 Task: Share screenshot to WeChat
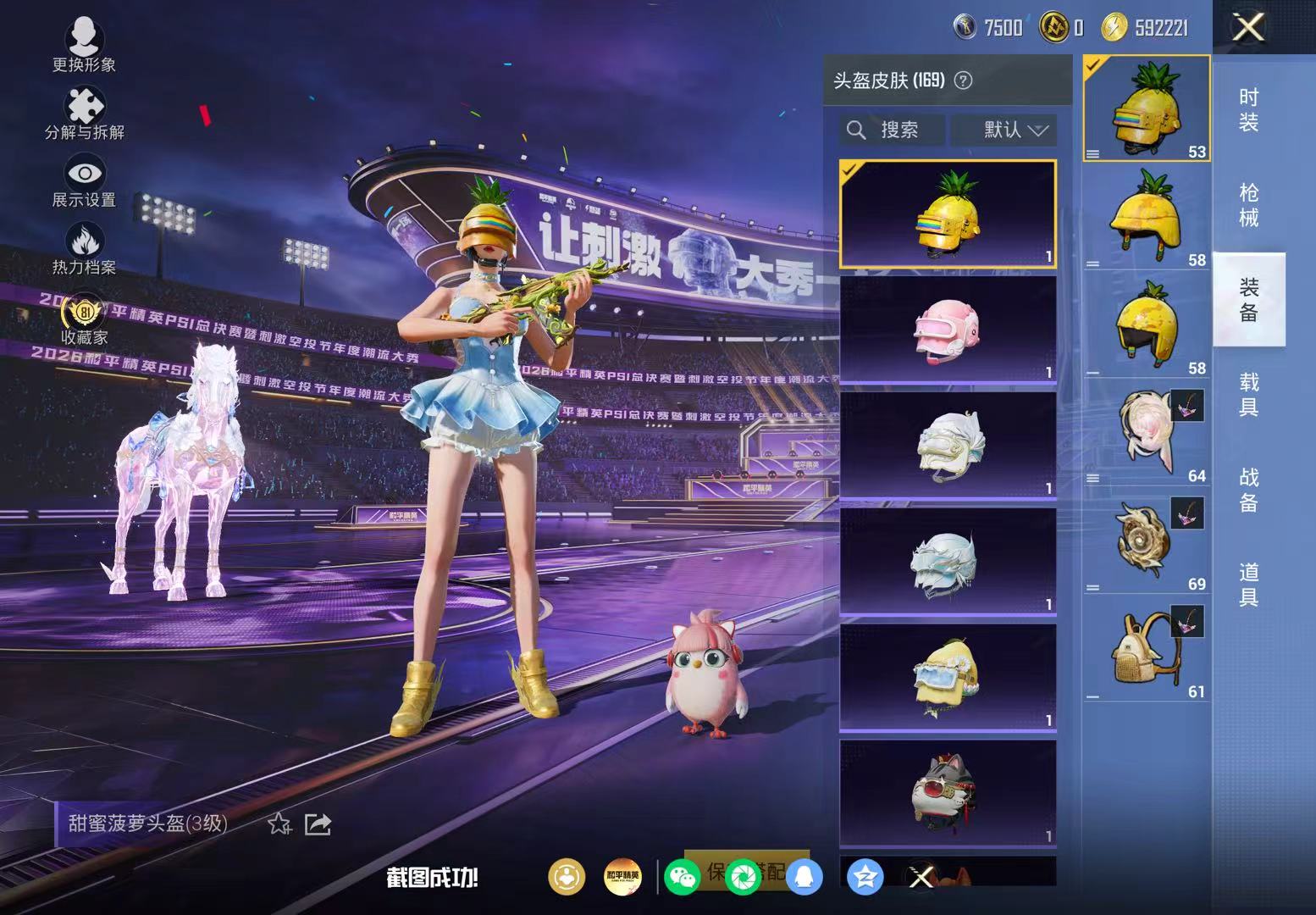pyautogui.click(x=683, y=877)
